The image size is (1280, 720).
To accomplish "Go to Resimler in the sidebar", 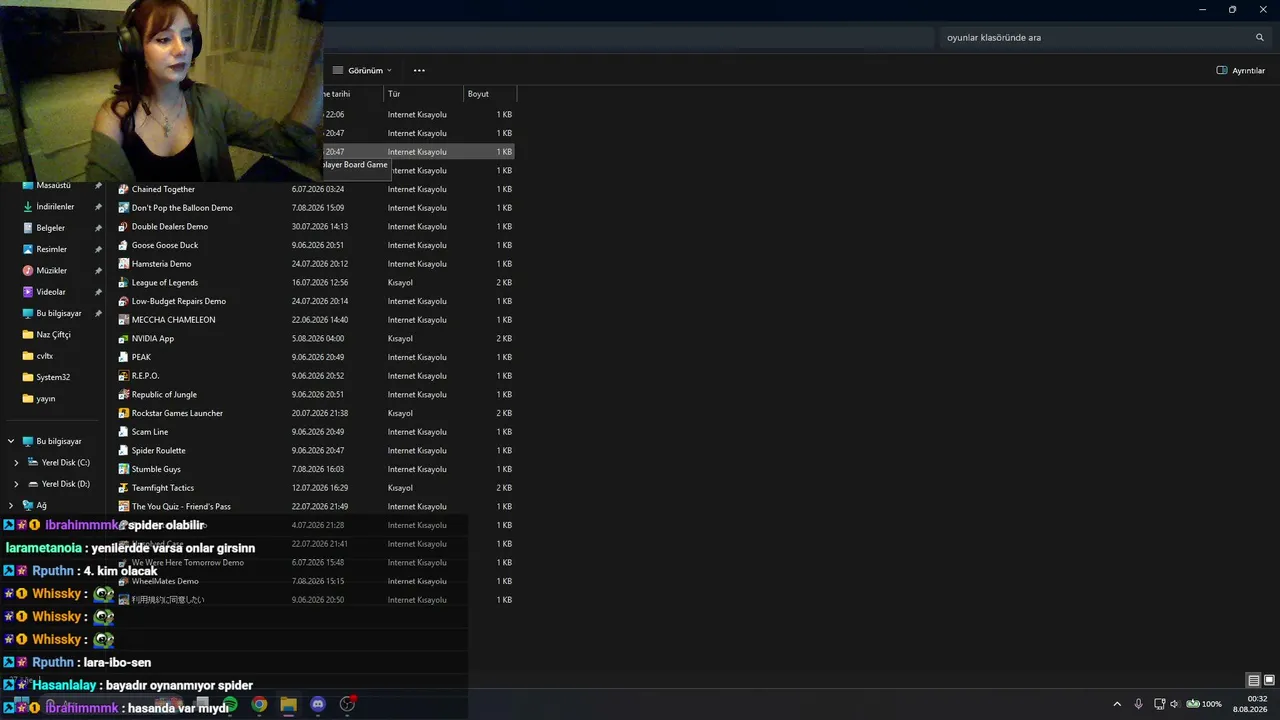I will (51, 250).
